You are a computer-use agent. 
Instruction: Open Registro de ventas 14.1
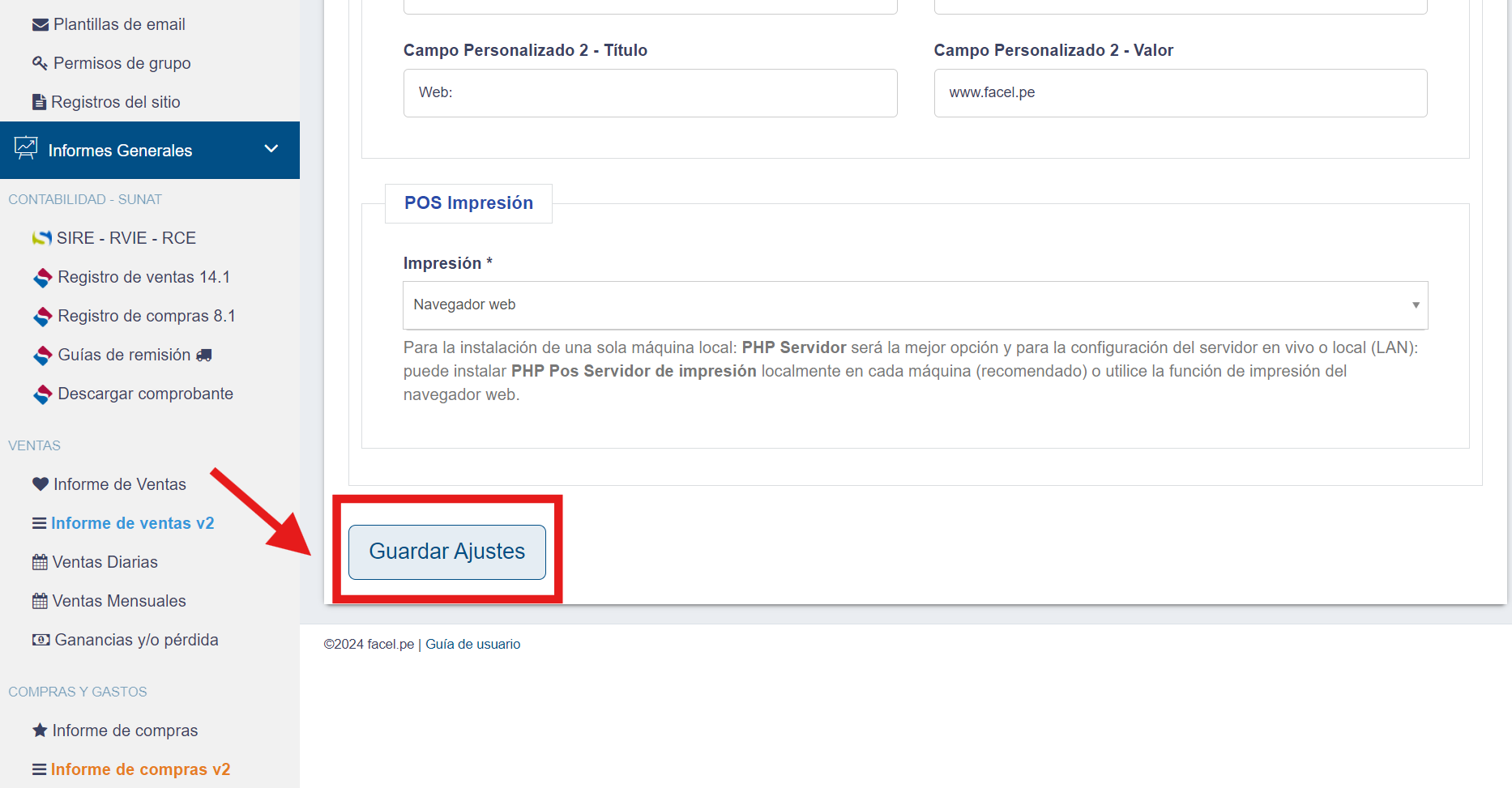click(x=143, y=277)
